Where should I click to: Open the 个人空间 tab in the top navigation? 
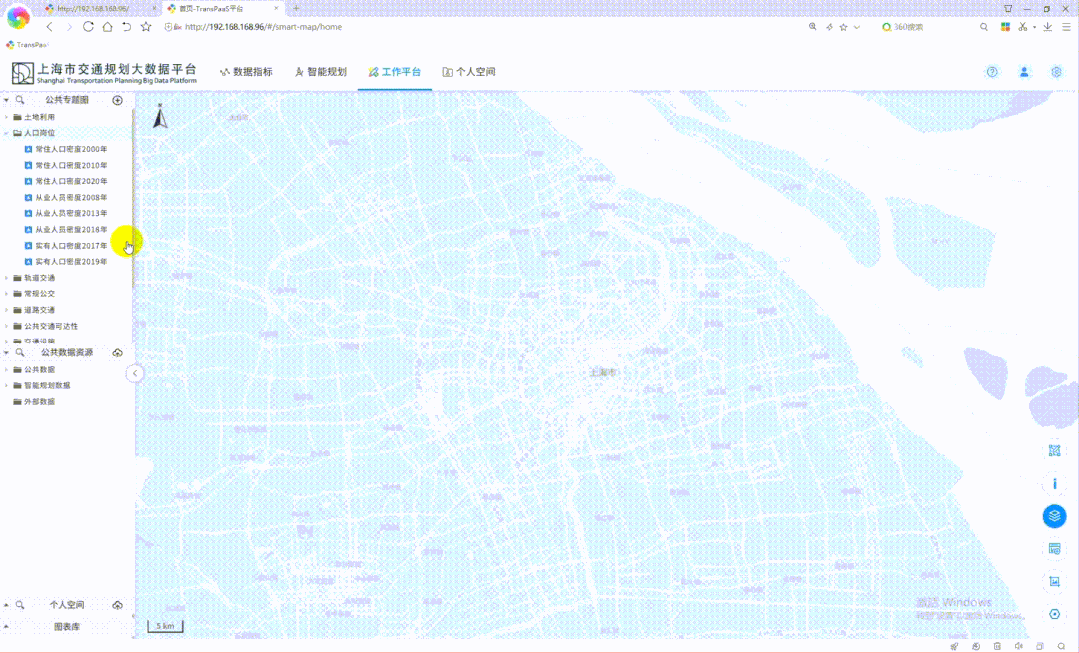[469, 72]
